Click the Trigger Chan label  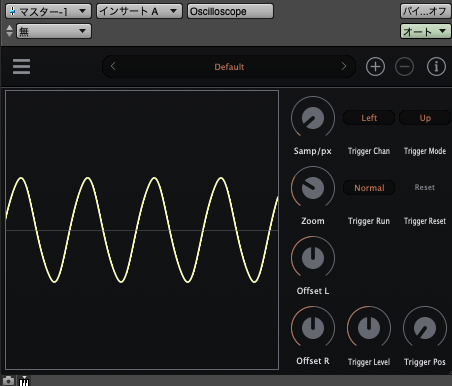pyautogui.click(x=369, y=151)
